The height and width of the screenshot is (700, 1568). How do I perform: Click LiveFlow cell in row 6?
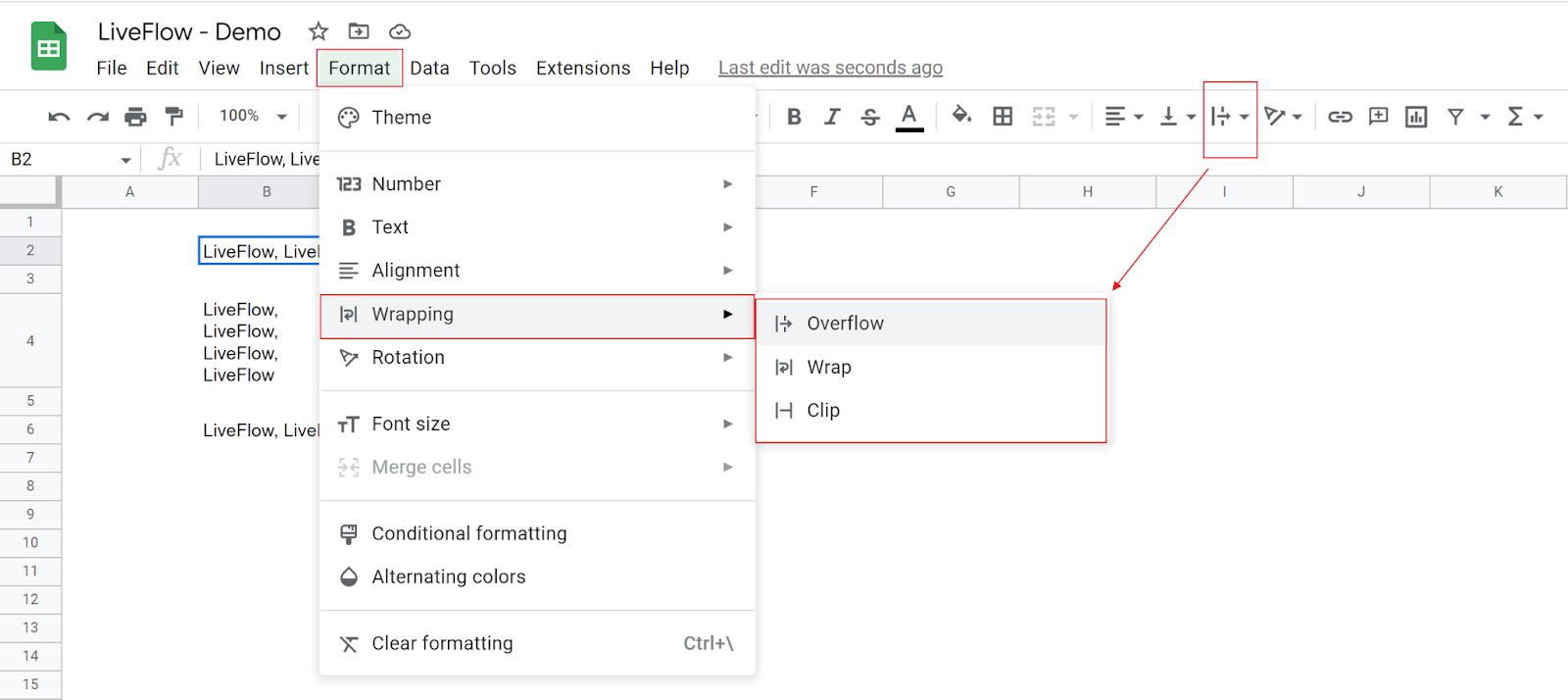[x=260, y=430]
